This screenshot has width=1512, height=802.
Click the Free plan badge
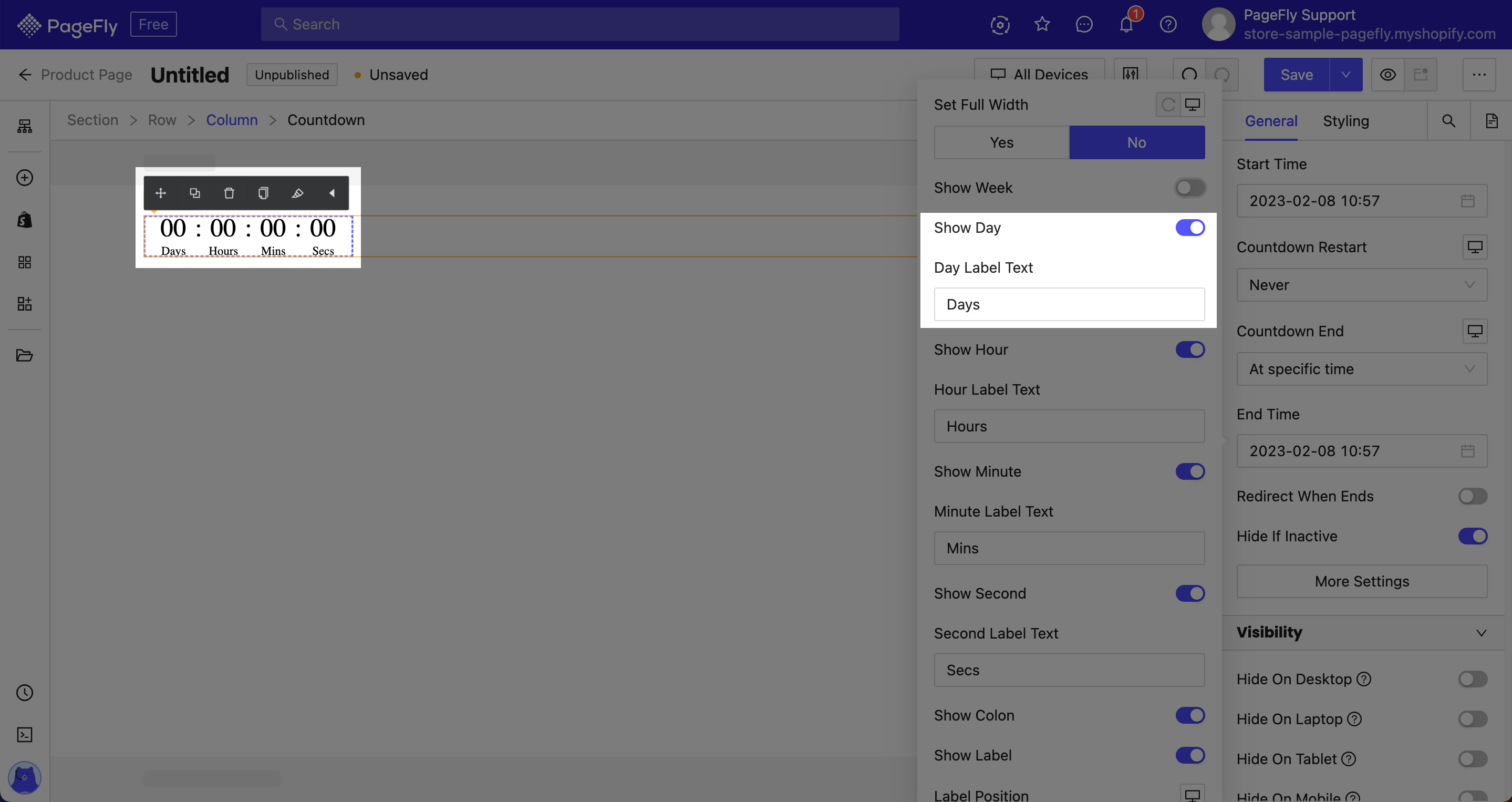pos(153,24)
